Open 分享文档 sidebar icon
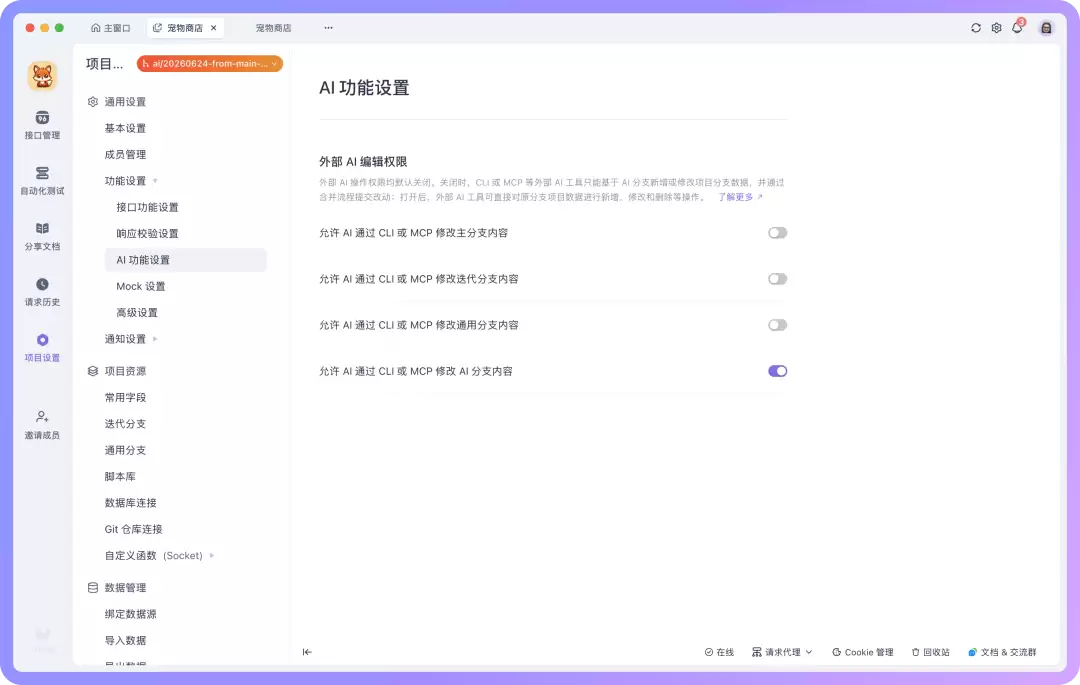 click(x=42, y=236)
